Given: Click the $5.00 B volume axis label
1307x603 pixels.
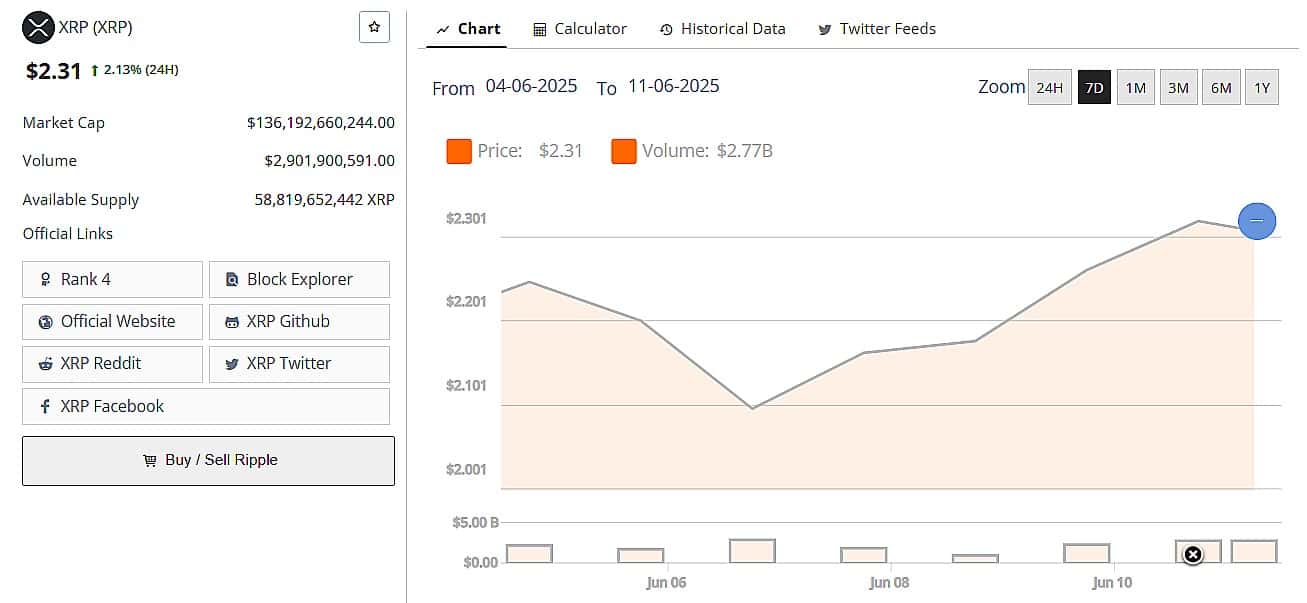Looking at the screenshot, I should 476,522.
